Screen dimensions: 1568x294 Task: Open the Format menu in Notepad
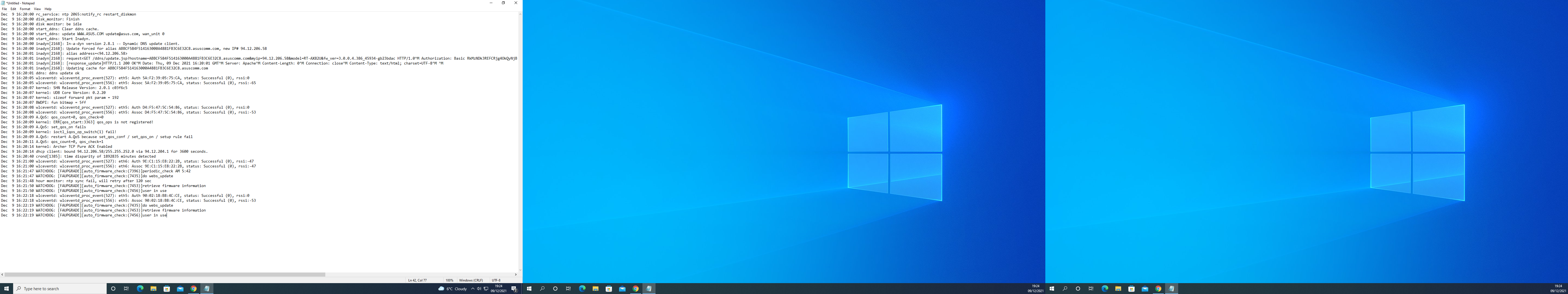point(25,9)
